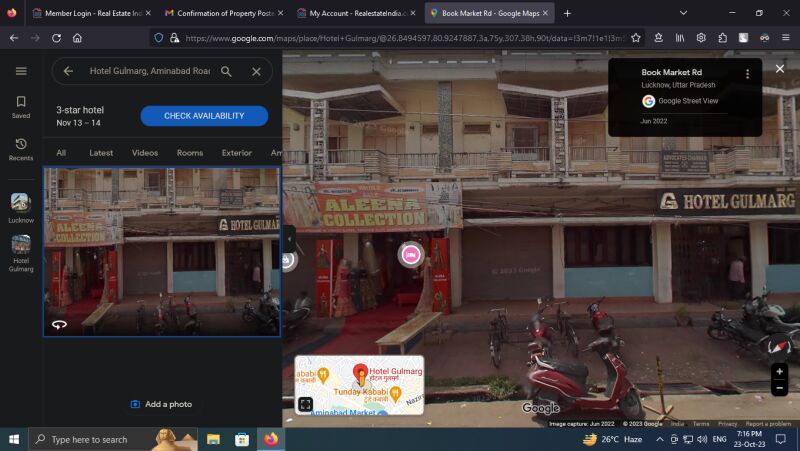Click the back arrow in Maps search box
800x451 pixels.
point(68,71)
